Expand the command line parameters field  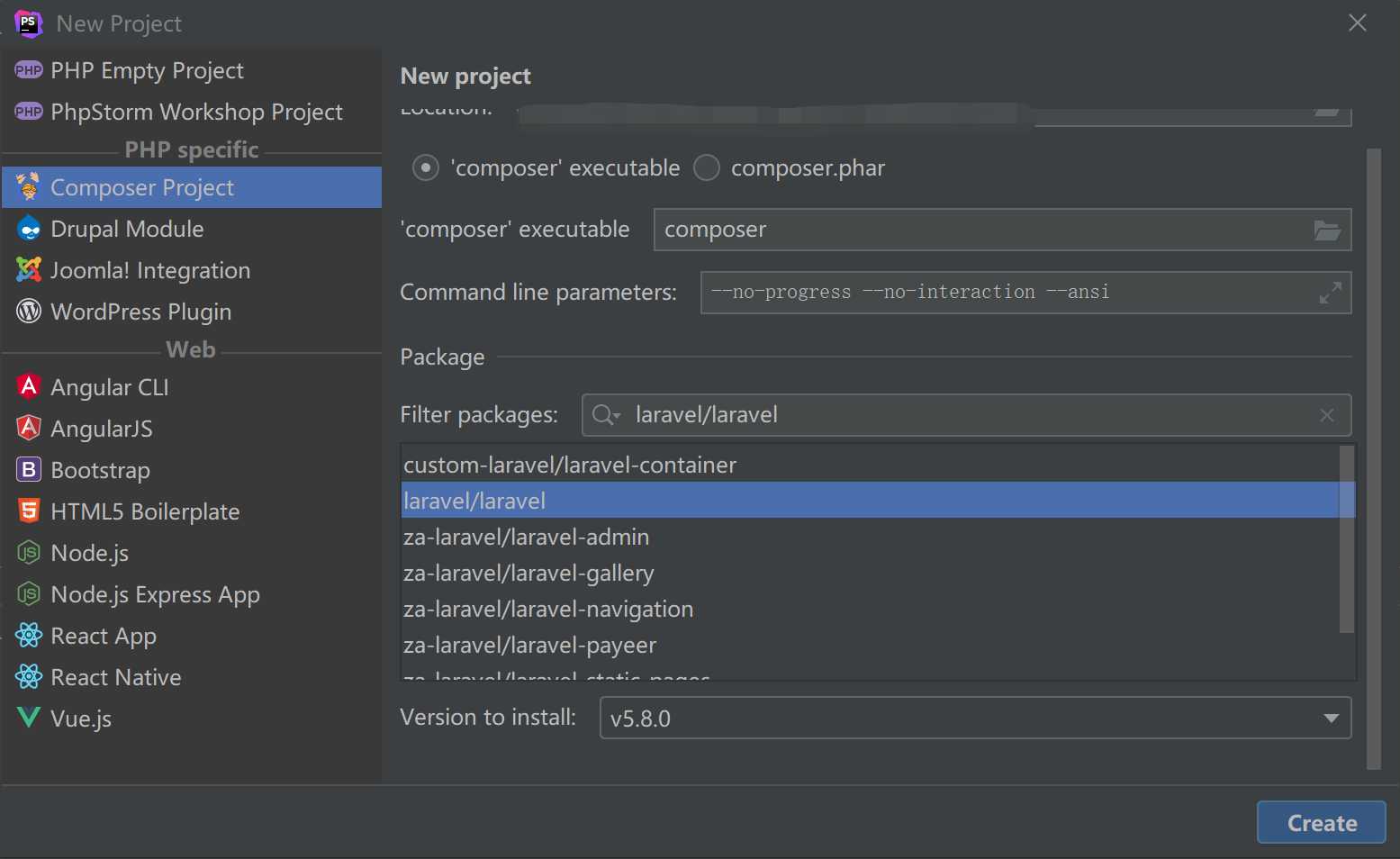click(1330, 293)
